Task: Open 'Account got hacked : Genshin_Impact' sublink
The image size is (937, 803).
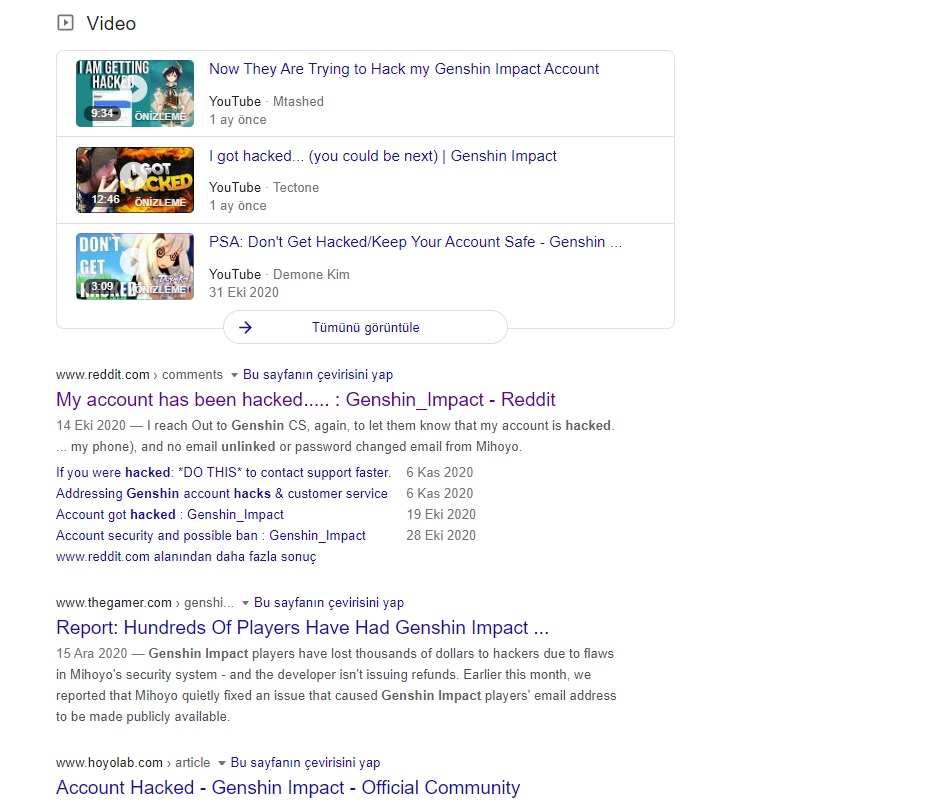Action: (x=170, y=514)
